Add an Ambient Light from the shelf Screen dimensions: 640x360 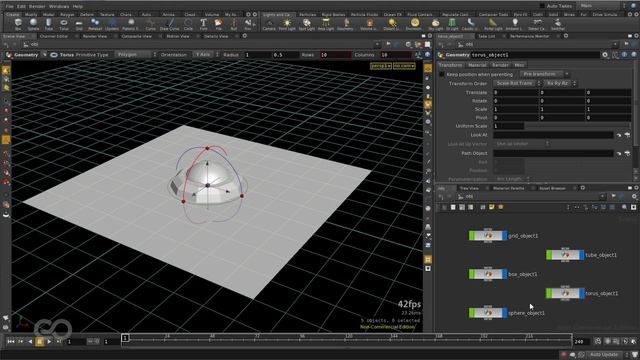(x=515, y=24)
